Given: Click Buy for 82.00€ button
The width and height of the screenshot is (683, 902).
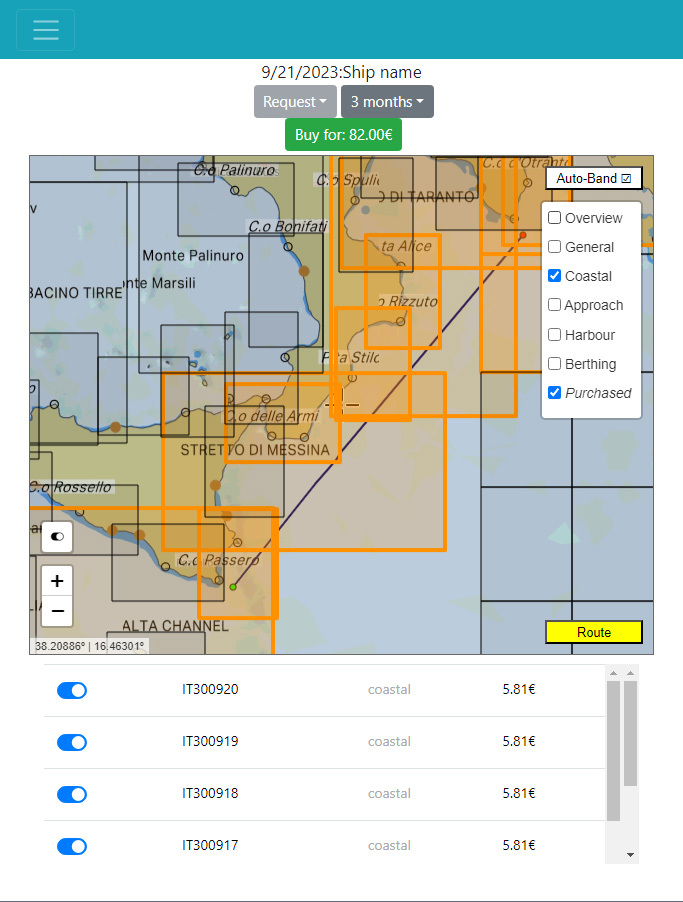Looking at the screenshot, I should [344, 135].
